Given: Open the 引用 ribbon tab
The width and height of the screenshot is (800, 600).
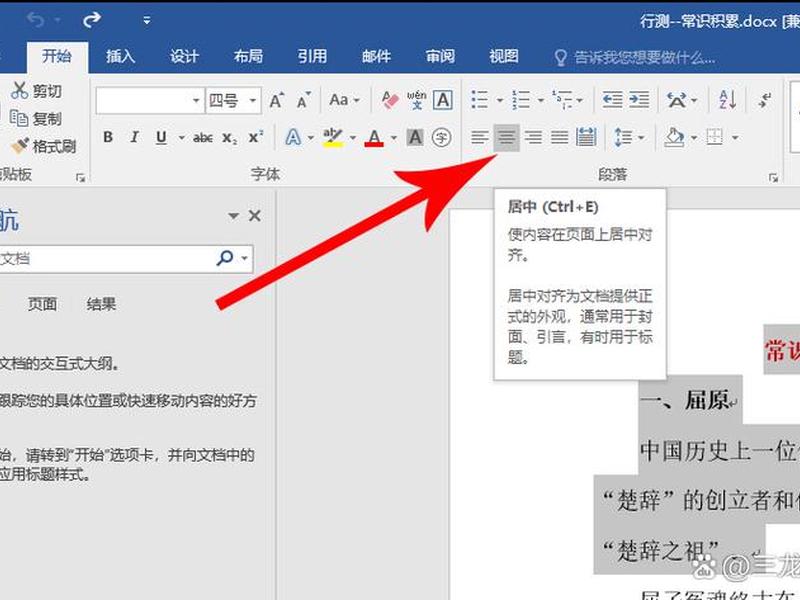Looking at the screenshot, I should (x=312, y=56).
